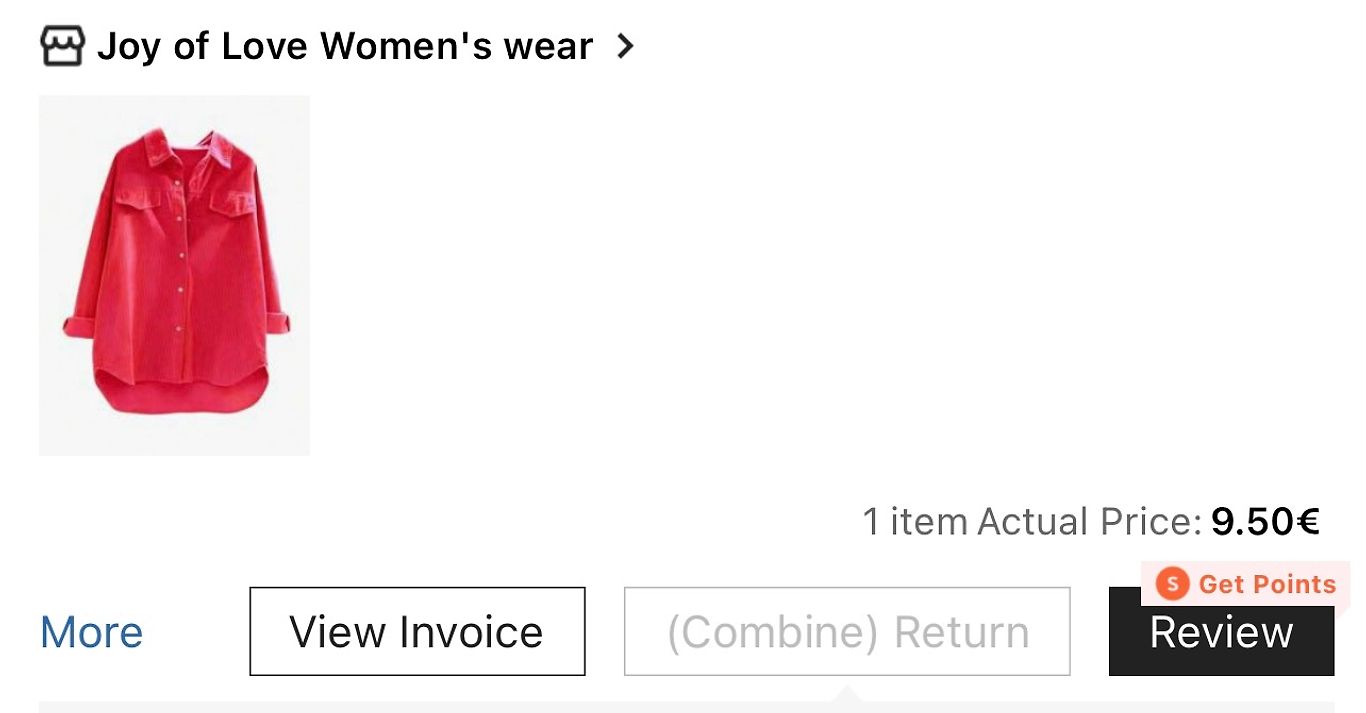Viewport: 1366px width, 713px height.
Task: Tap the Get Points badge label
Action: [1245, 583]
